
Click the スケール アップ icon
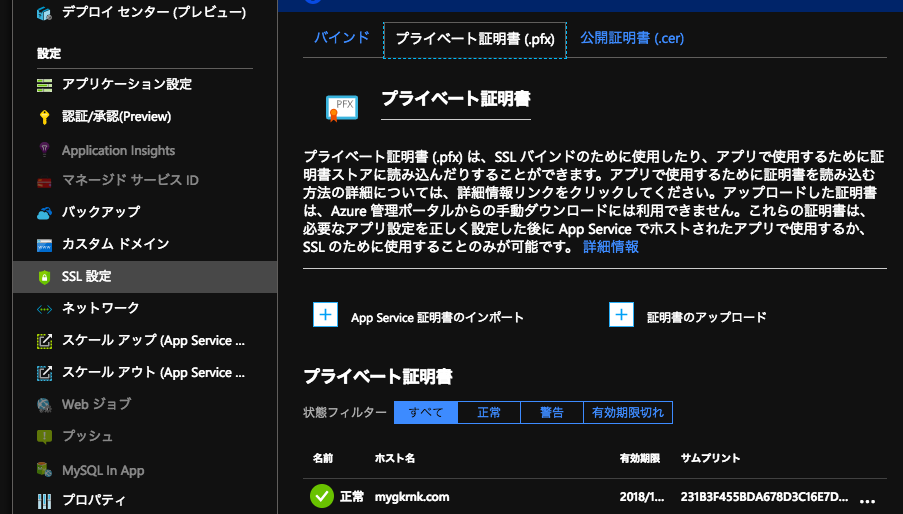[44, 341]
